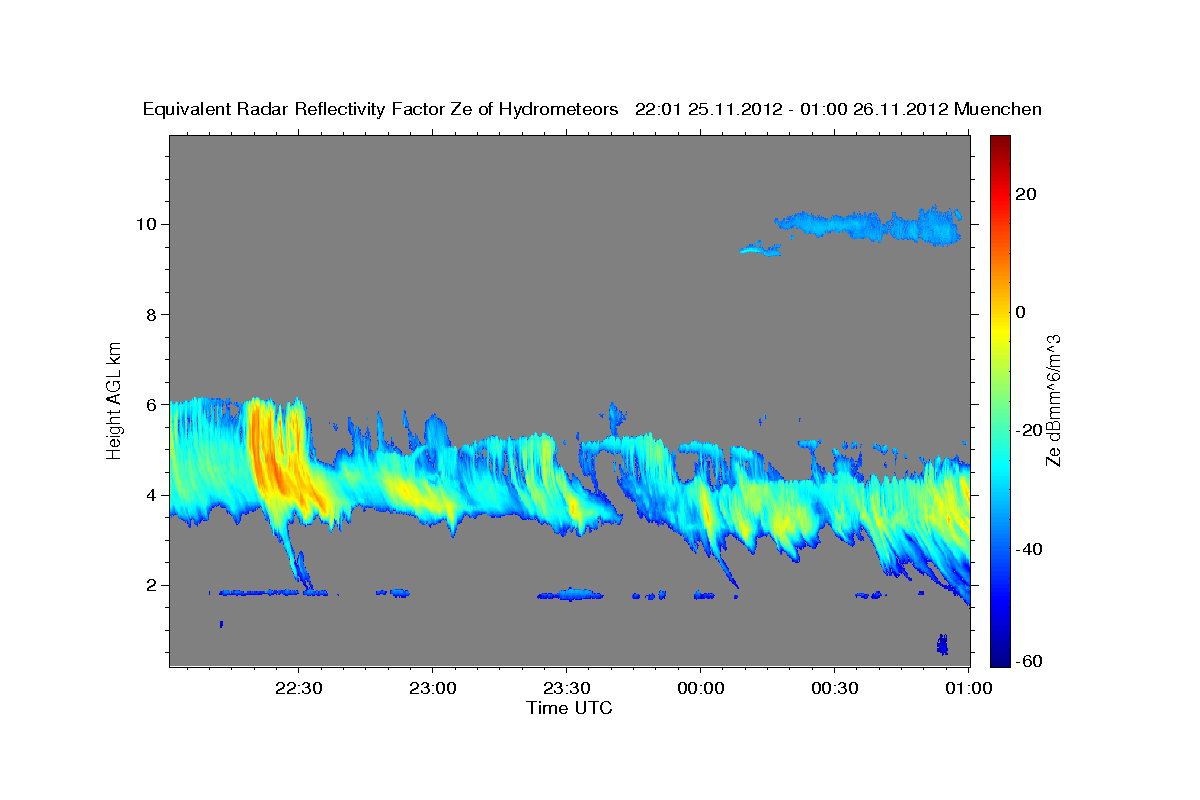Click the height tick label 8
The width and height of the screenshot is (1200, 800).
pyautogui.click(x=154, y=314)
